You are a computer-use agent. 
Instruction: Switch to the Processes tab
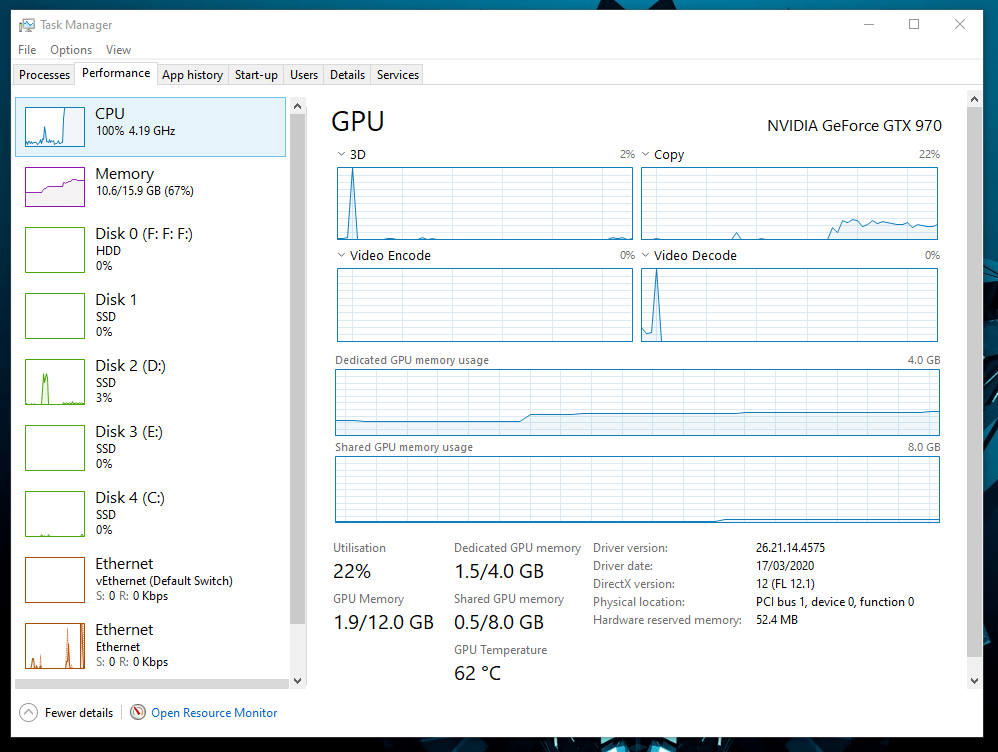pos(45,75)
